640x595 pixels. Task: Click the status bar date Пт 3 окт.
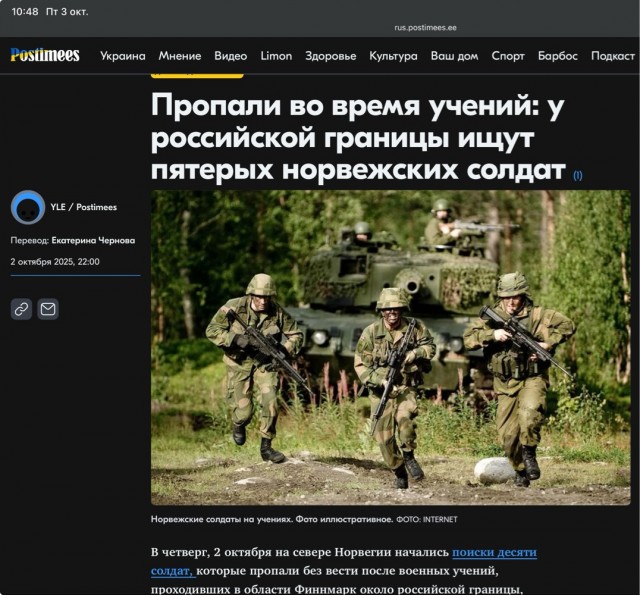point(67,11)
